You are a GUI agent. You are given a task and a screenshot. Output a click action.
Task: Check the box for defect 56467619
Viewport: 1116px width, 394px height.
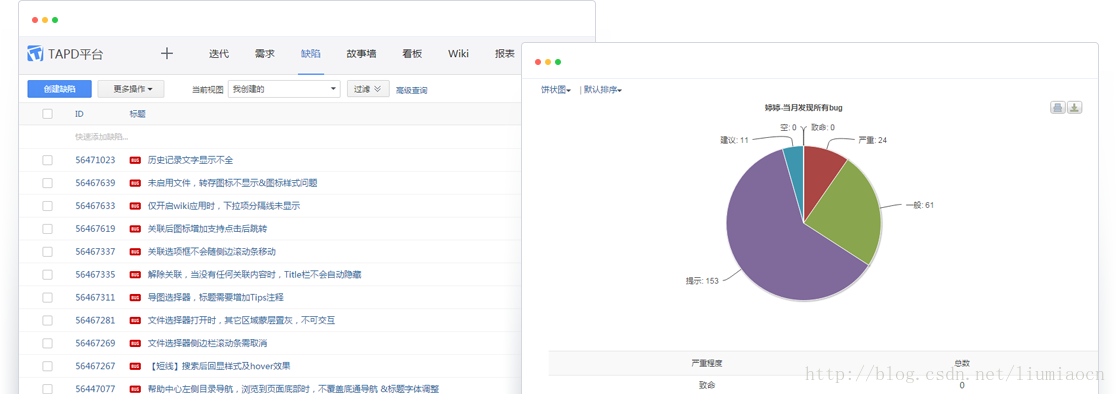click(x=48, y=228)
